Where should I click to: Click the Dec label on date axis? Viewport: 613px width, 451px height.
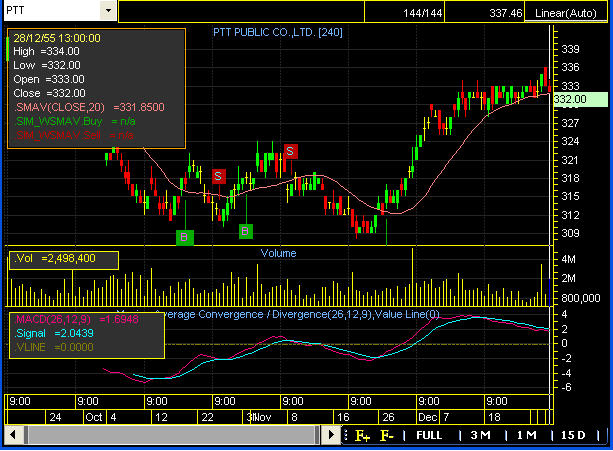(427, 417)
